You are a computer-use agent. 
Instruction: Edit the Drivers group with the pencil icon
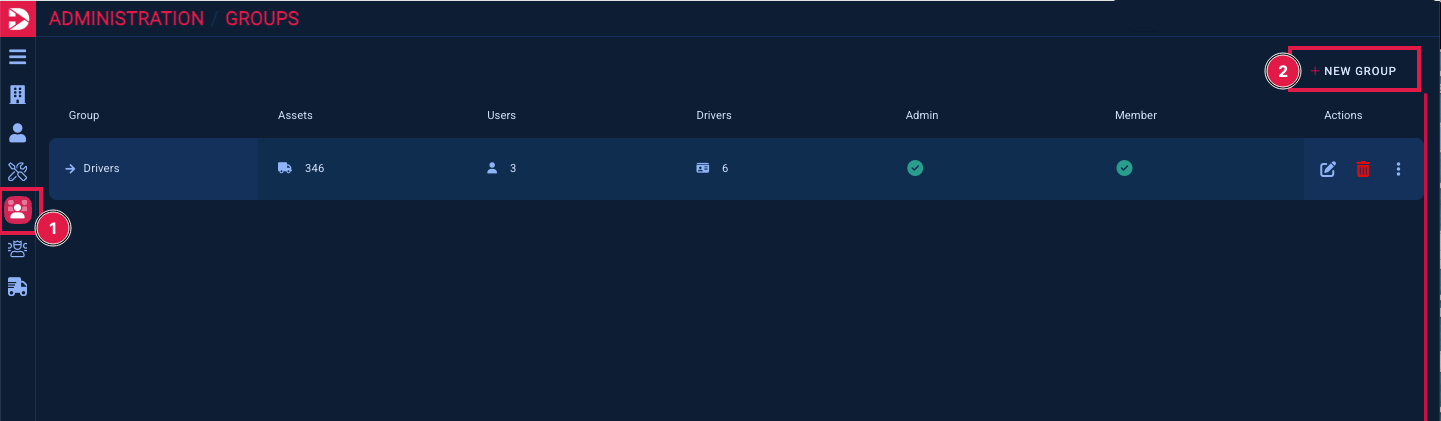click(x=1328, y=169)
